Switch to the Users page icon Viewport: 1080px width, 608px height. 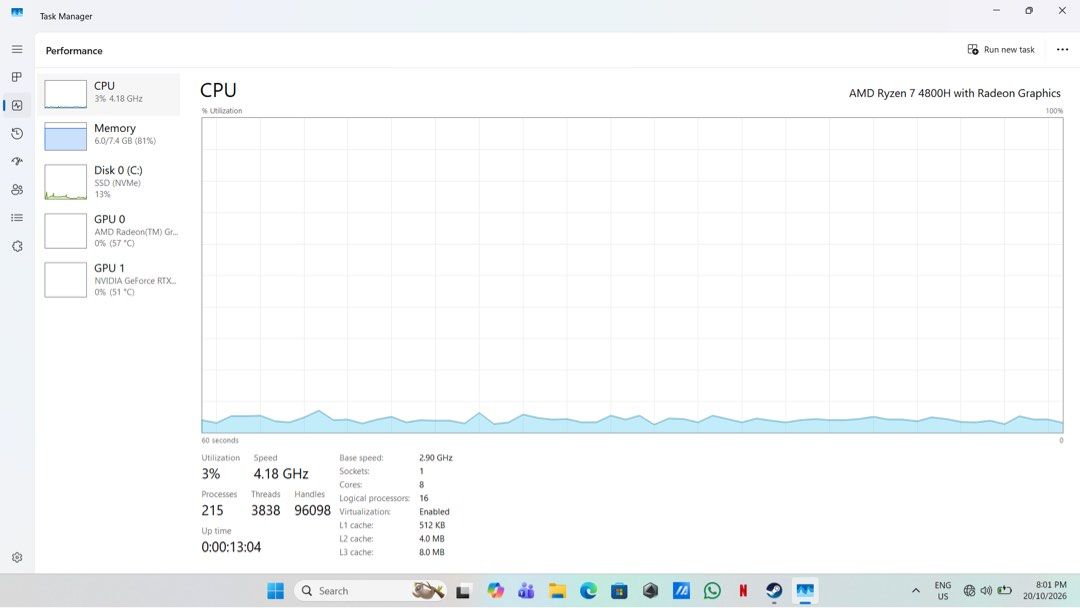(x=17, y=189)
